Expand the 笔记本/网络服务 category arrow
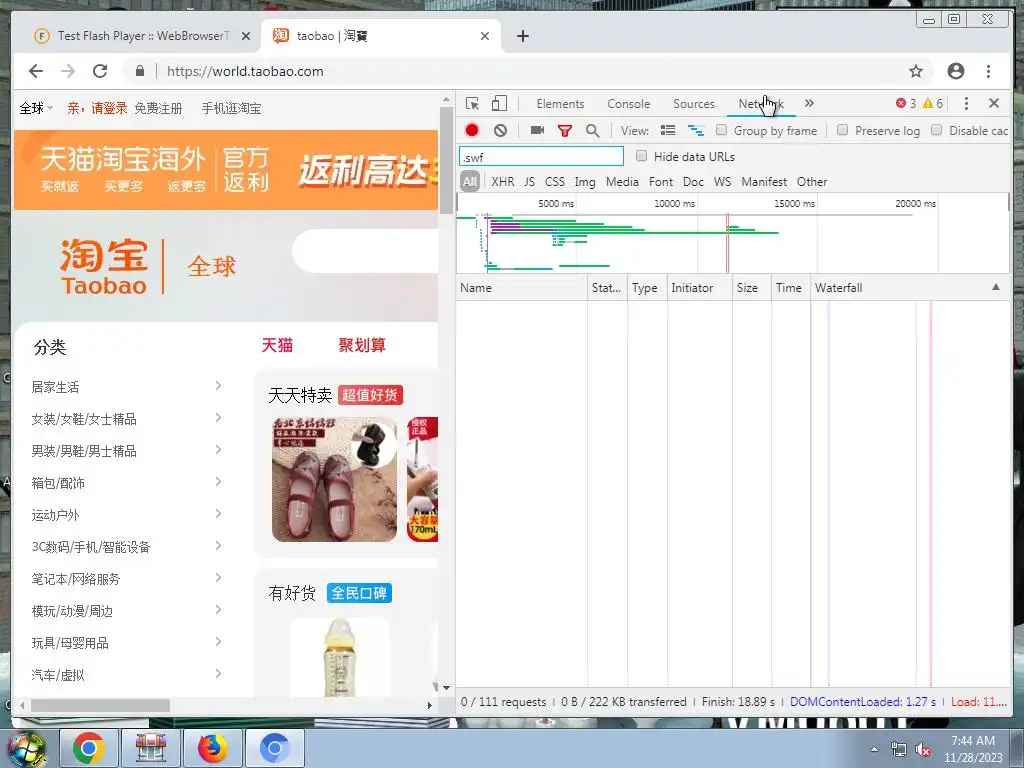The image size is (1024, 768). [219, 578]
